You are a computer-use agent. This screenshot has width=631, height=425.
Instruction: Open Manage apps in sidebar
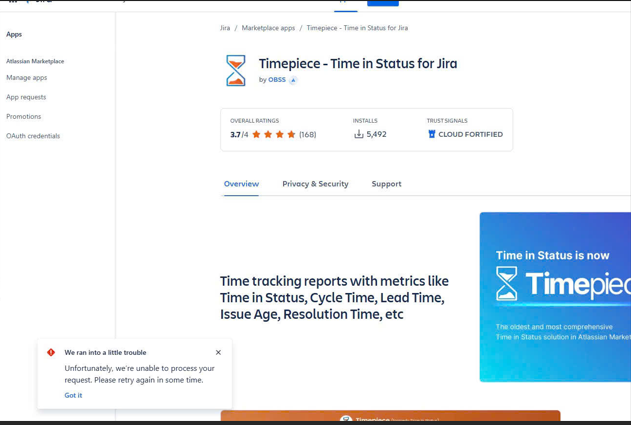pyautogui.click(x=27, y=78)
